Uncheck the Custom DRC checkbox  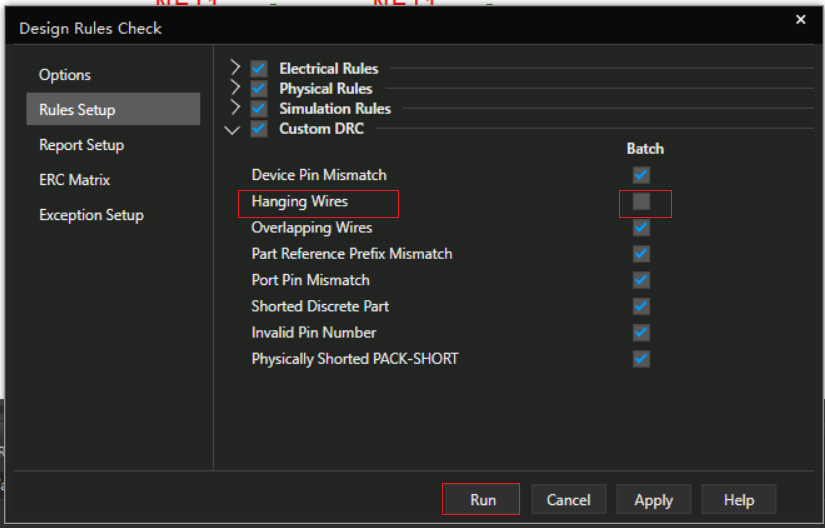(259, 128)
